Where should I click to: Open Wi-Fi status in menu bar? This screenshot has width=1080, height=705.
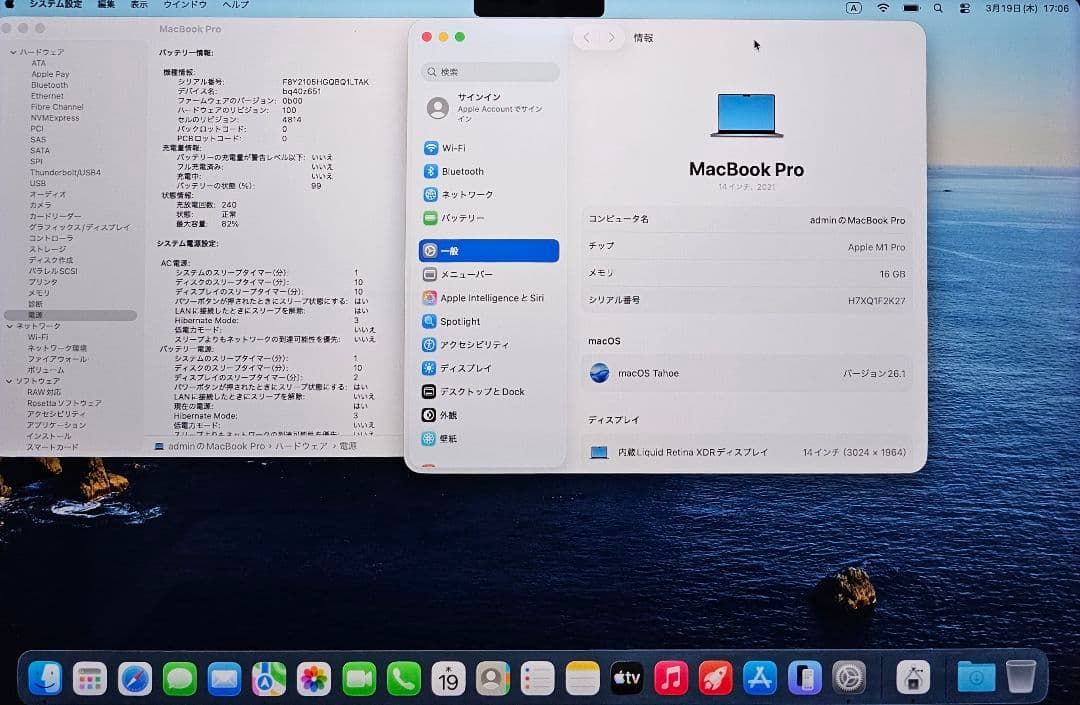click(x=882, y=8)
